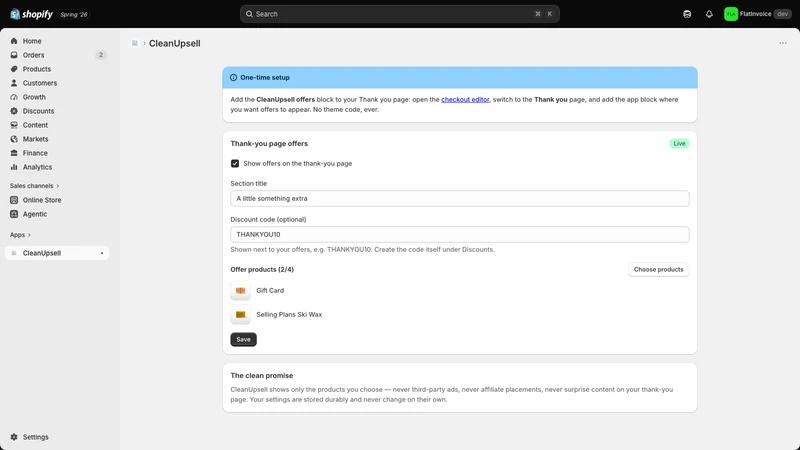
Task: Click the Online Store icon
Action: (x=14, y=200)
